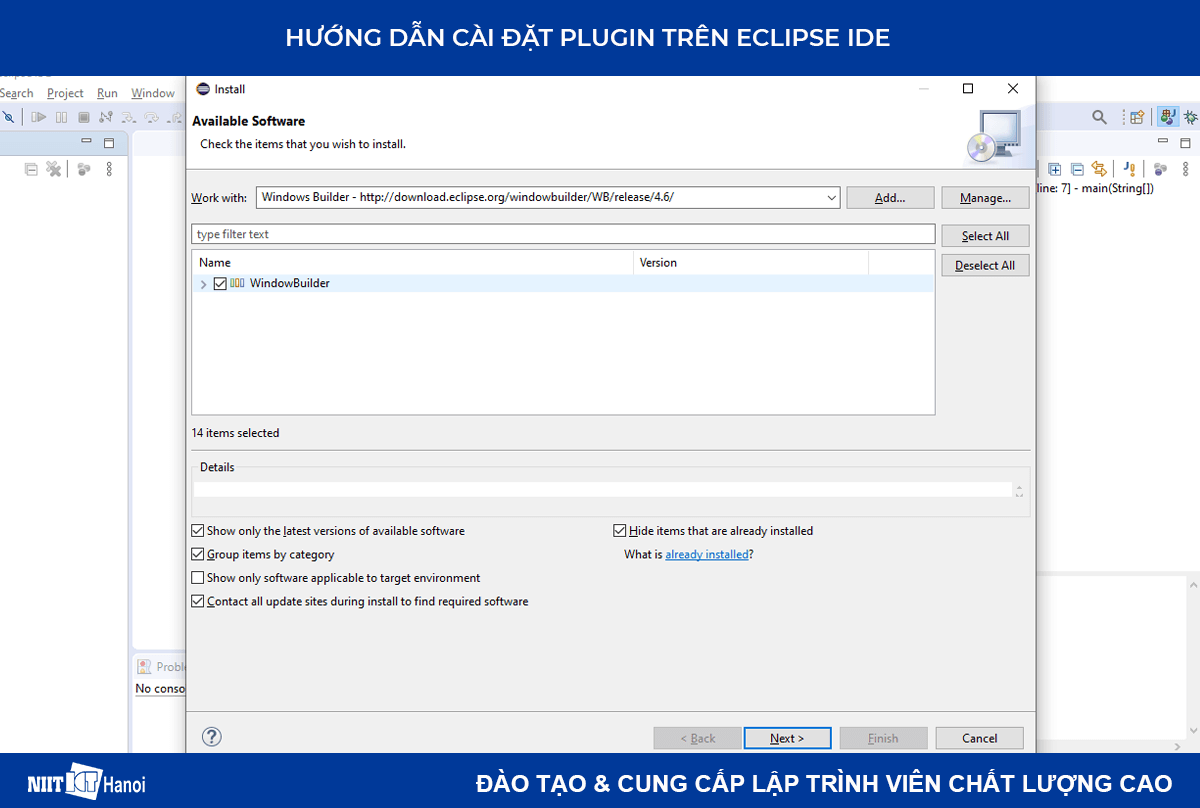Click the 'already installed' hyperlink
Image resolution: width=1200 pixels, height=808 pixels.
pyautogui.click(x=707, y=554)
